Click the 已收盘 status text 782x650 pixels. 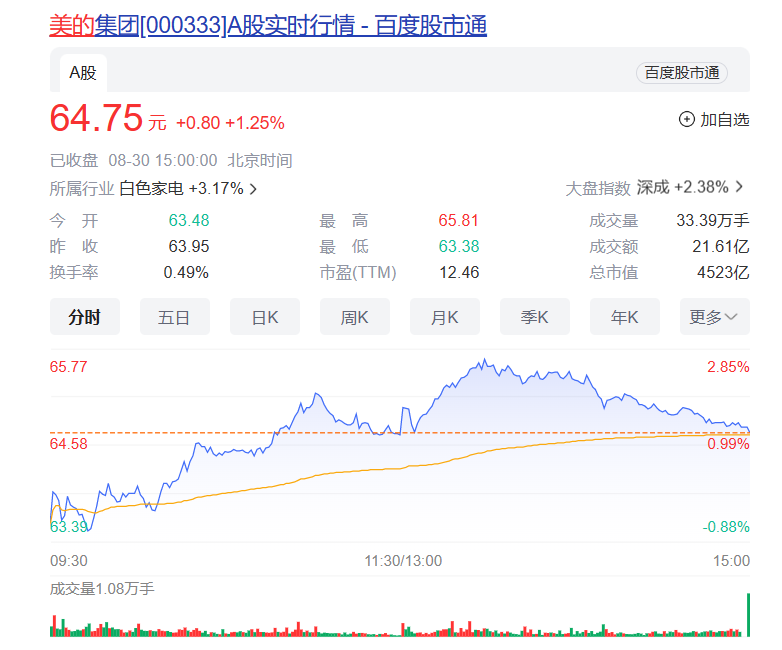coord(74,161)
